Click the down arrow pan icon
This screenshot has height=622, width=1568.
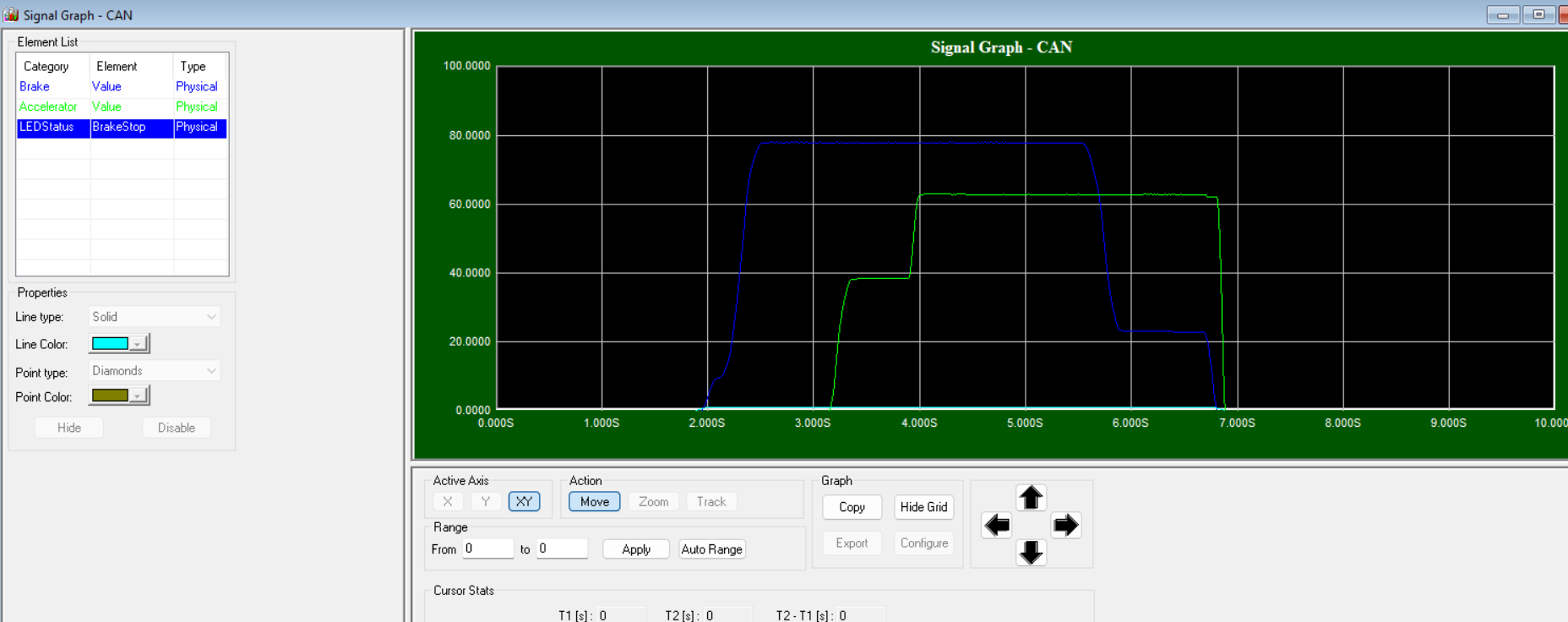click(x=1031, y=553)
